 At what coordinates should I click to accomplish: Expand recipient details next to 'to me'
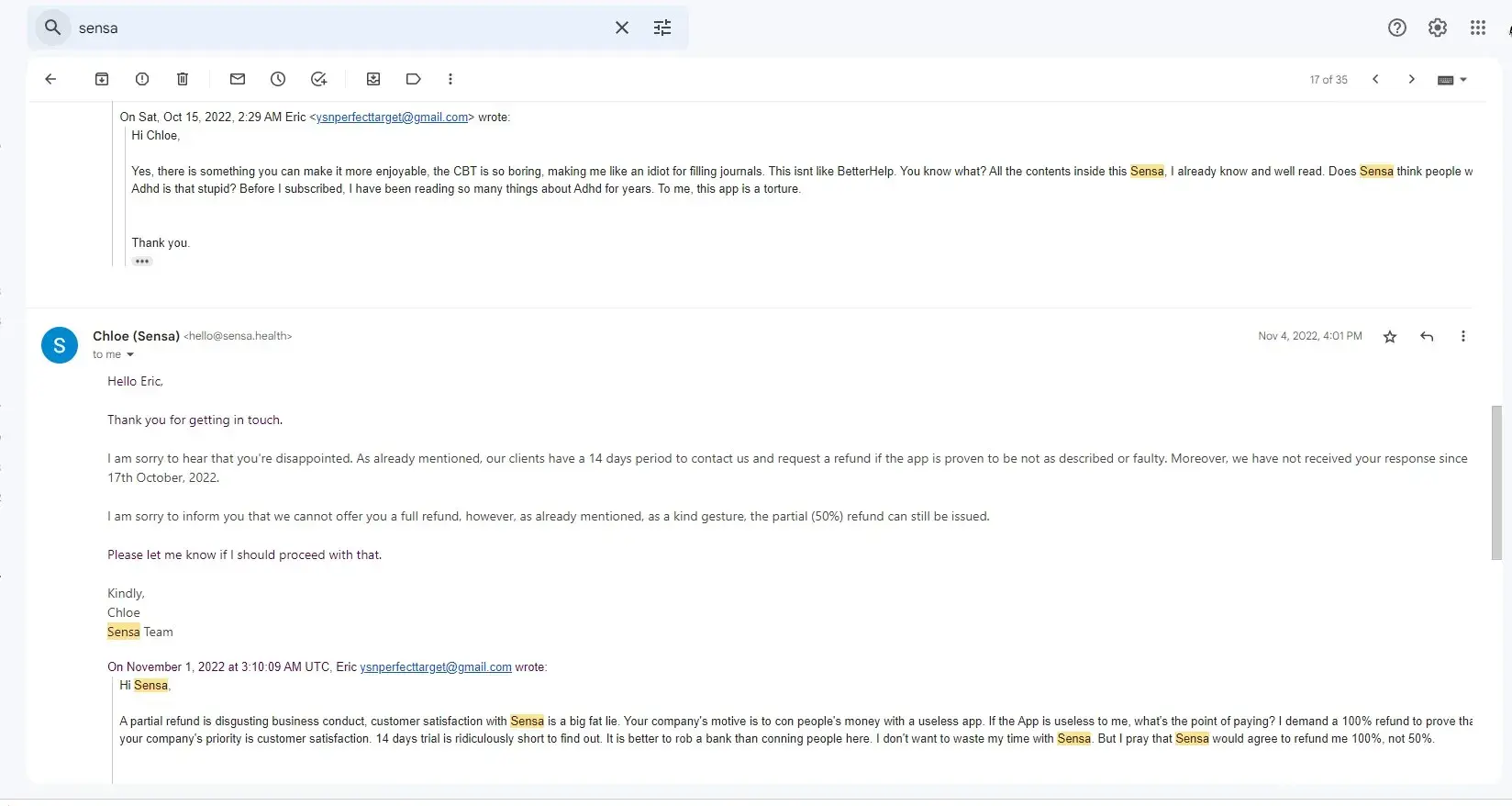130,355
